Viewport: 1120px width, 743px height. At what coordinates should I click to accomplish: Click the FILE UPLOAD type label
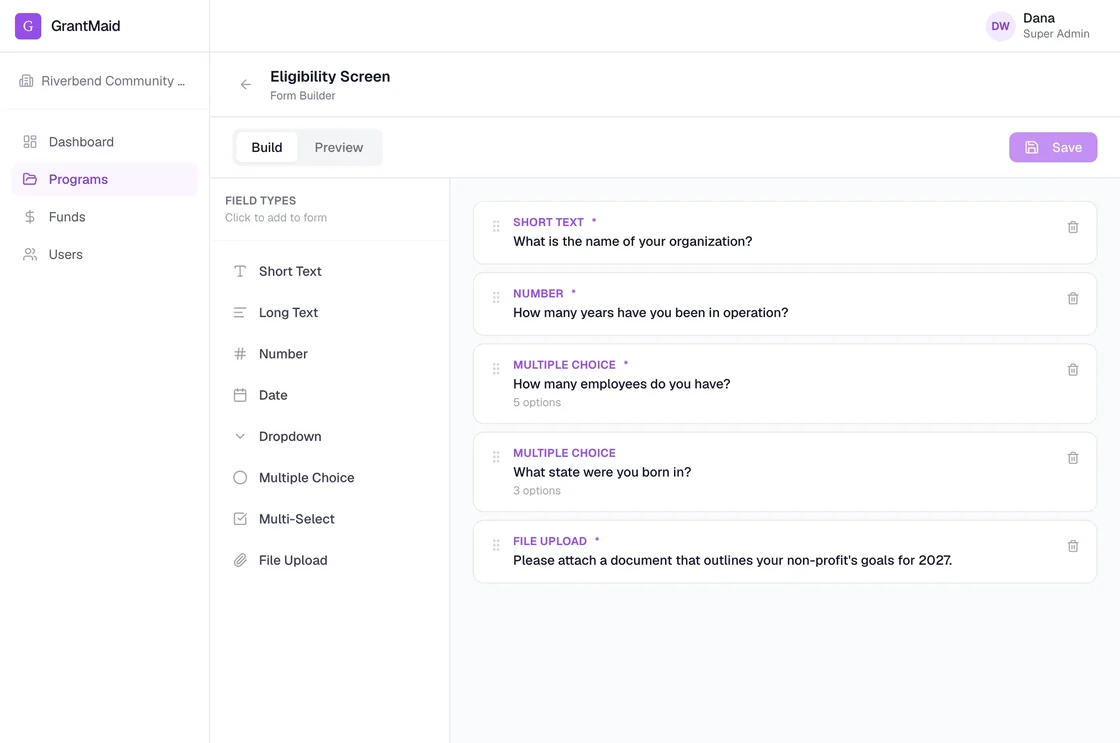point(550,542)
